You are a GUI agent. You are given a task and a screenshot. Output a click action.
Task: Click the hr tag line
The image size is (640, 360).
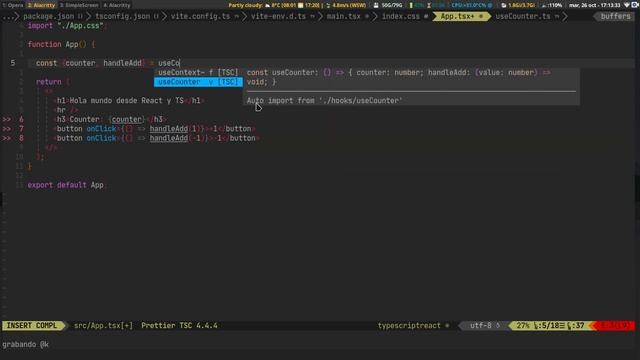click(65, 110)
